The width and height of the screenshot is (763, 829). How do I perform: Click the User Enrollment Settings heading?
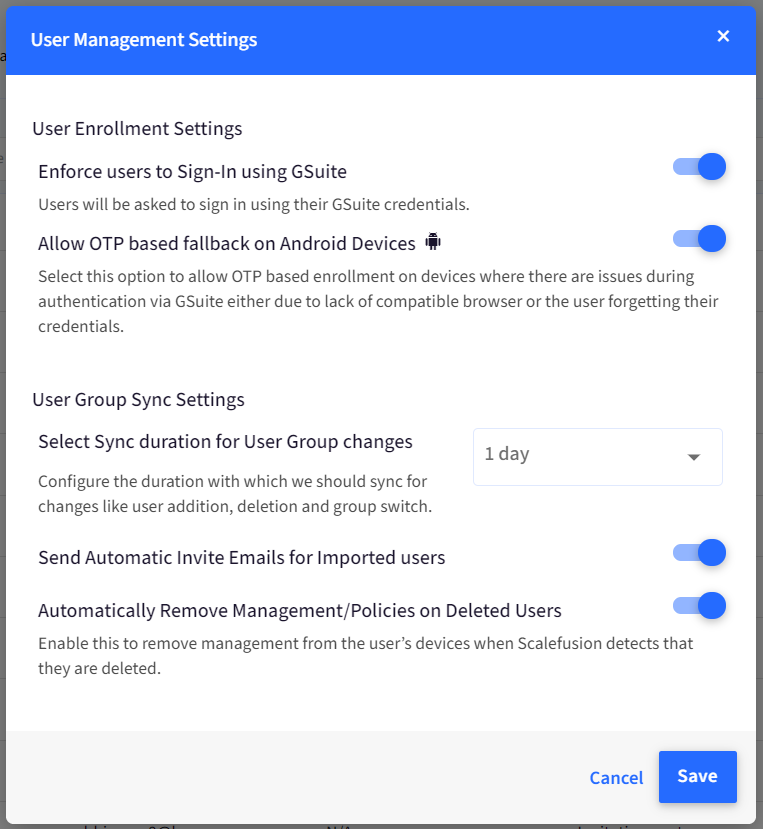[x=137, y=128]
